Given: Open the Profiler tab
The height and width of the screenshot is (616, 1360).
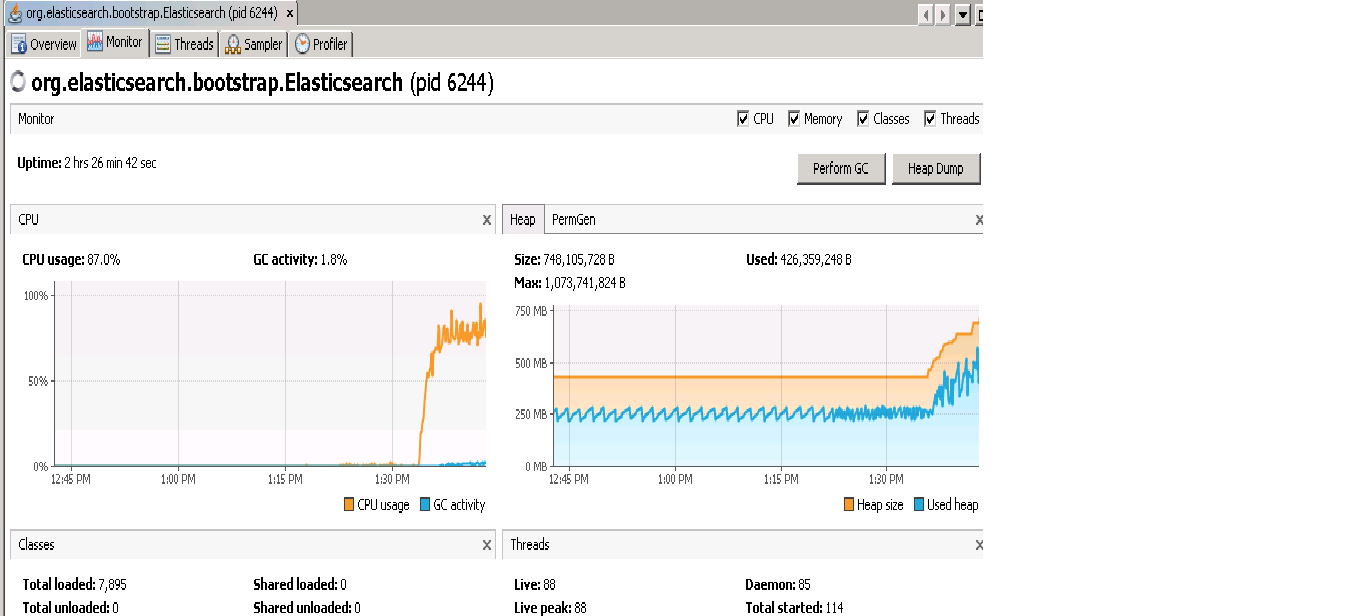Looking at the screenshot, I should click(x=321, y=44).
